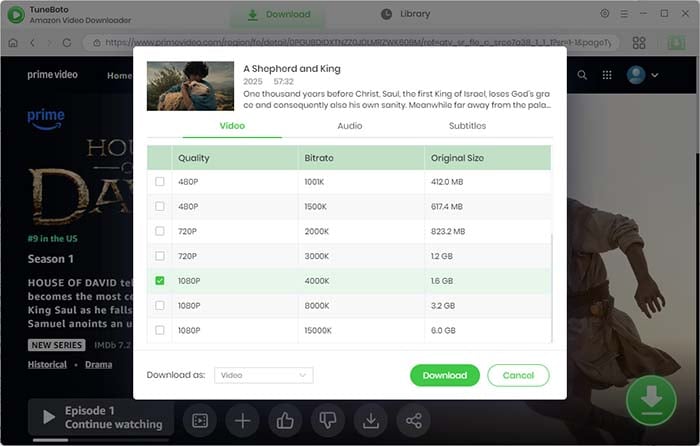Click the green download icon next to address bar

pyautogui.click(x=676, y=42)
